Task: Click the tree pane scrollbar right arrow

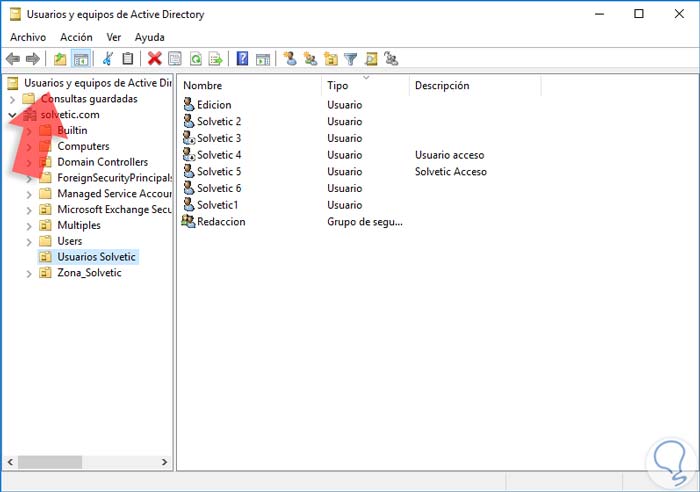Action: pos(164,462)
